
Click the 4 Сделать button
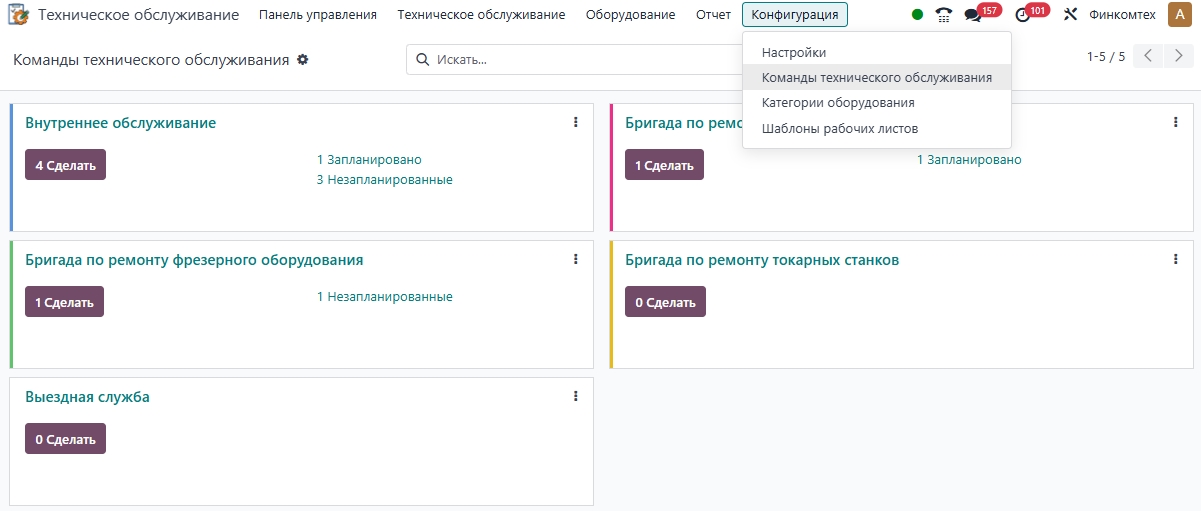click(65, 165)
